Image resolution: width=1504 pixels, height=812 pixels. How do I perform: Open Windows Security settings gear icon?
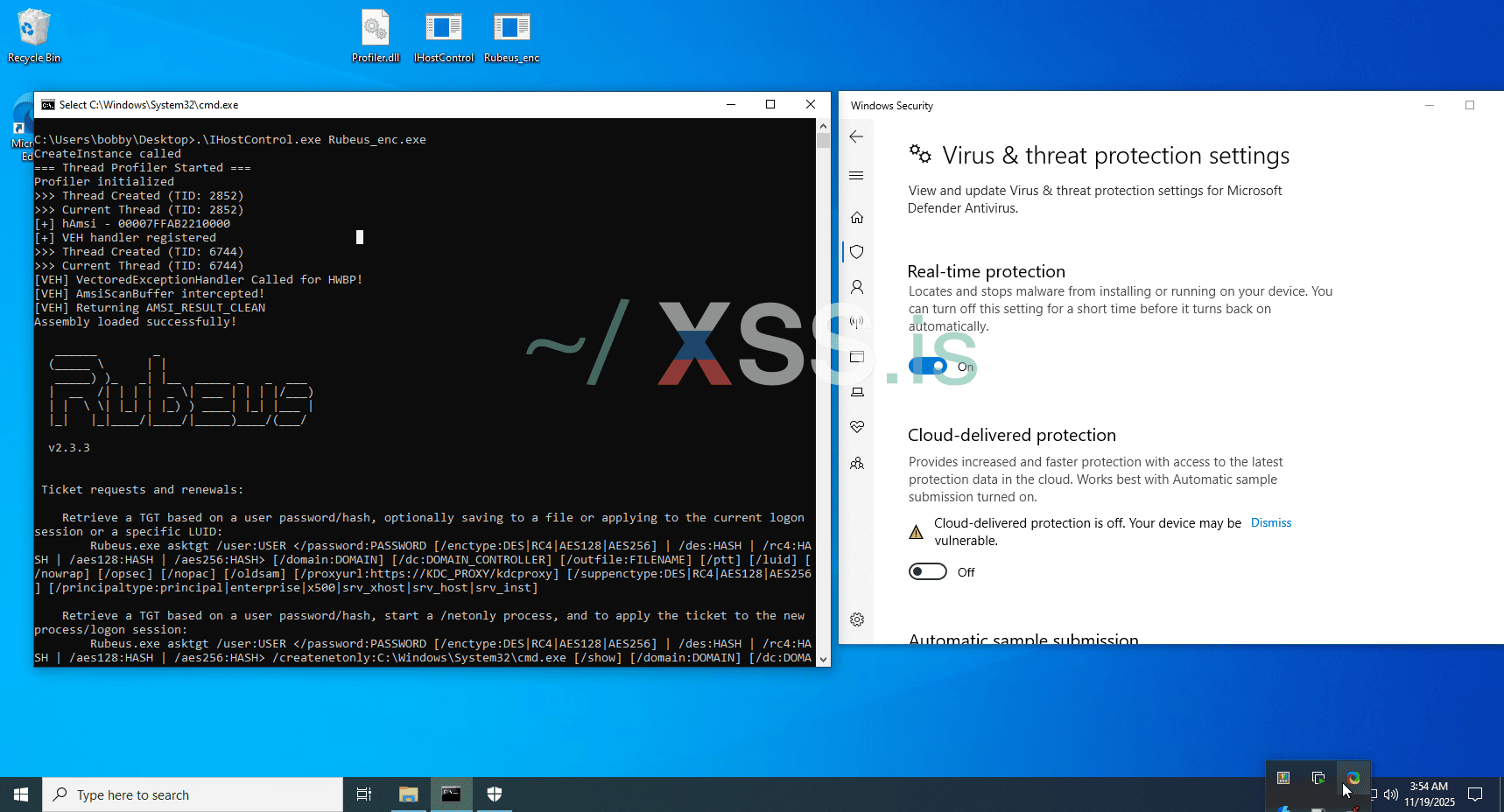point(857,619)
